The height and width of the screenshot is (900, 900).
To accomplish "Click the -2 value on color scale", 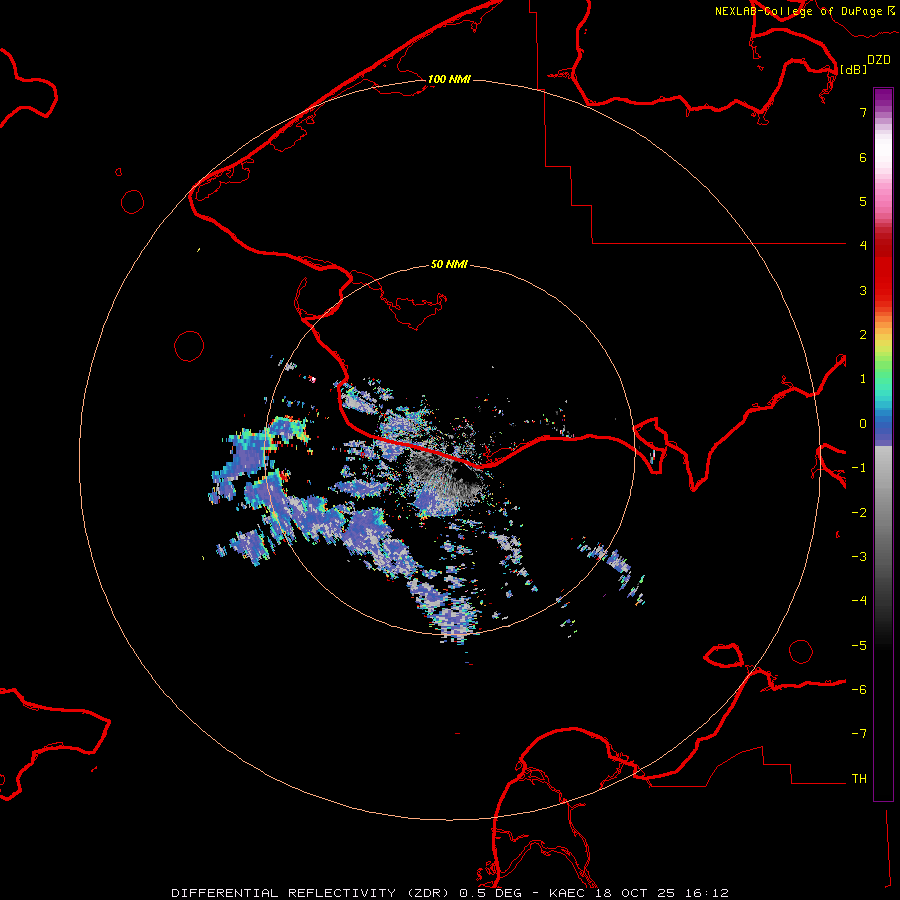I will [x=859, y=513].
